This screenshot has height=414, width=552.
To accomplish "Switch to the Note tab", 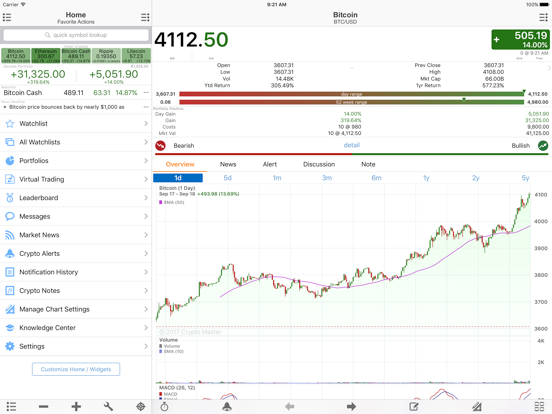I will click(x=368, y=164).
